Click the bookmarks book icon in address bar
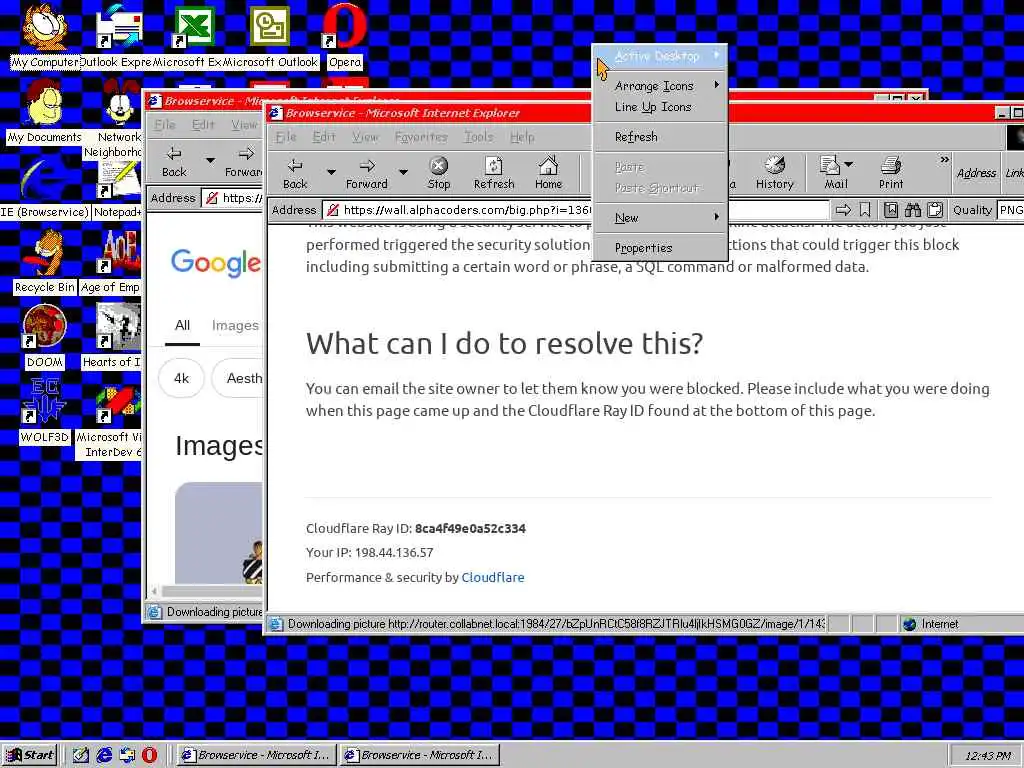The image size is (1024, 768). pyautogui.click(x=891, y=210)
